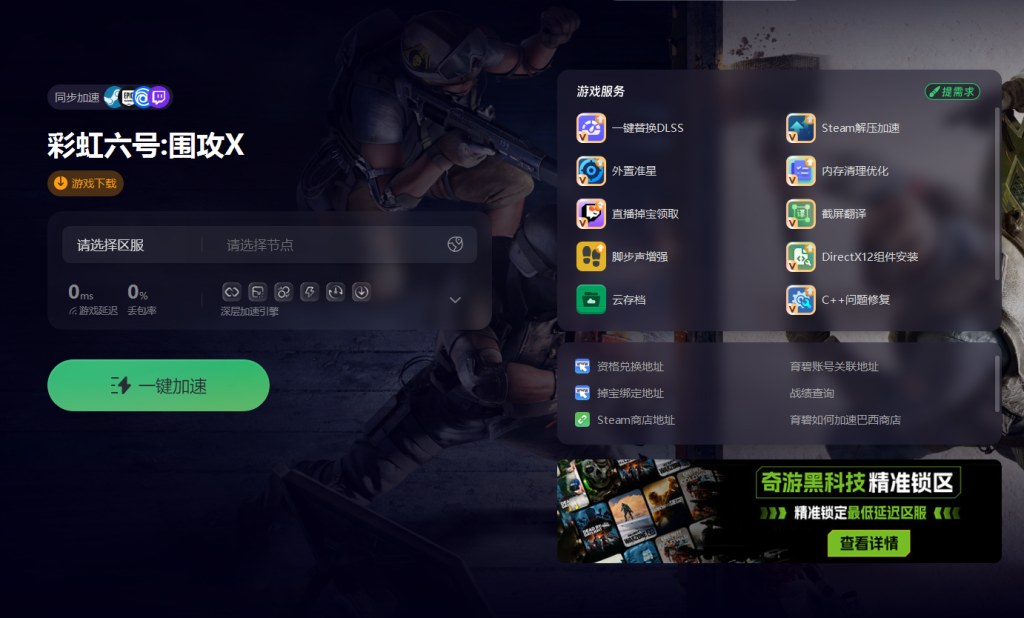Click the square panel engine icon
This screenshot has width=1024, height=618.
click(257, 291)
